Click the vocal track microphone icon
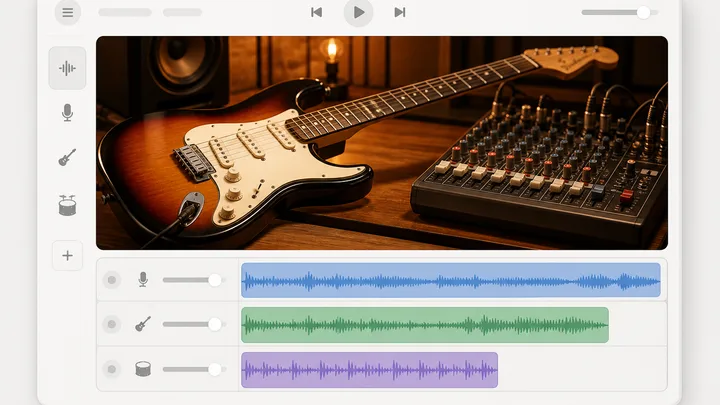The width and height of the screenshot is (720, 405). tap(143, 280)
